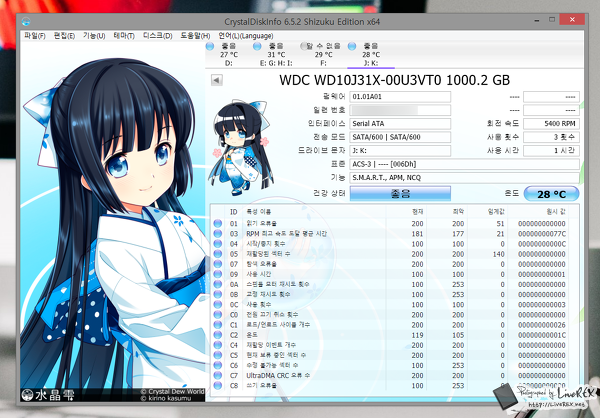Click the 특성 이름 column header

click(x=259, y=212)
